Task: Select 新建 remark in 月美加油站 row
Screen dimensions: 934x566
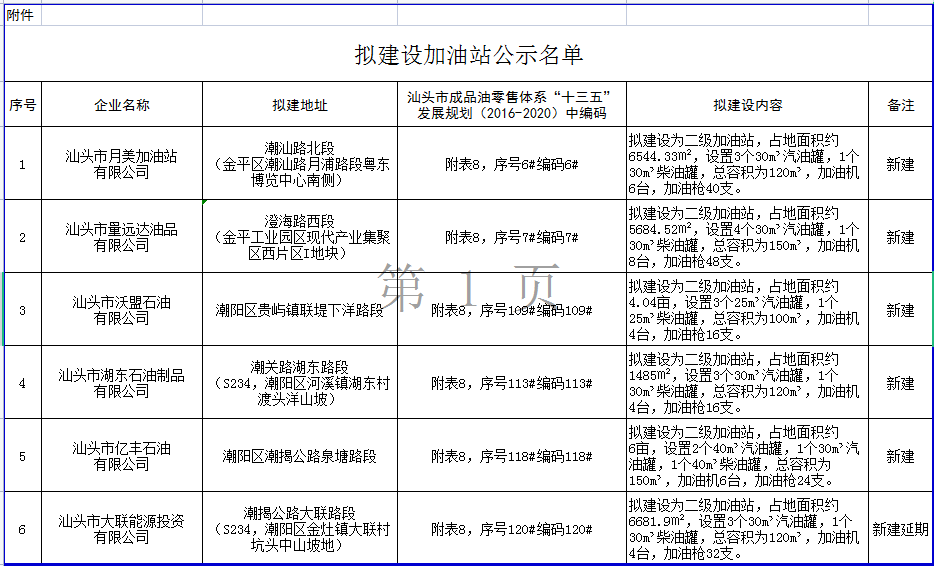Action: pos(901,164)
